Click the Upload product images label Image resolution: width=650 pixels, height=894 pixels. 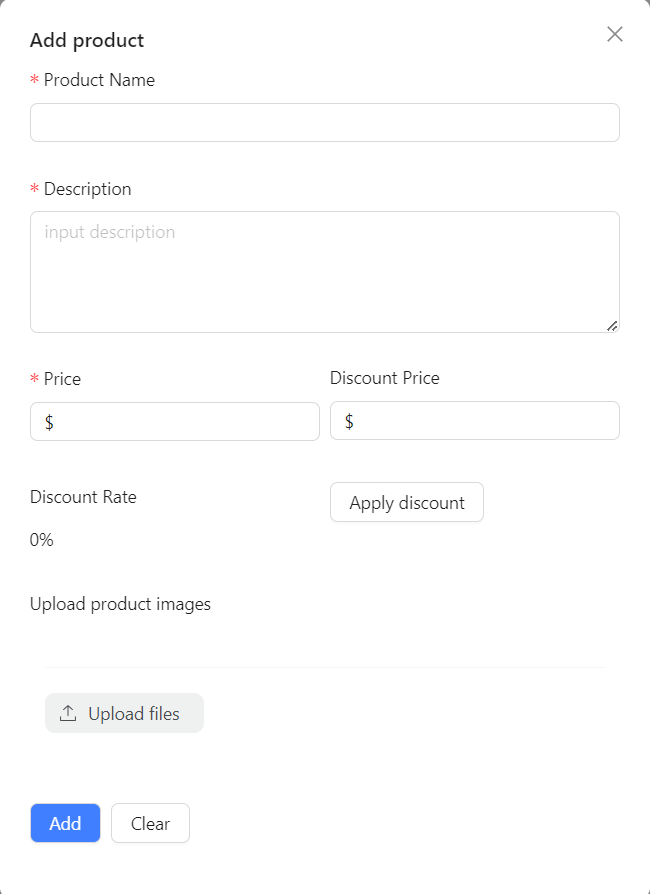[x=120, y=604]
